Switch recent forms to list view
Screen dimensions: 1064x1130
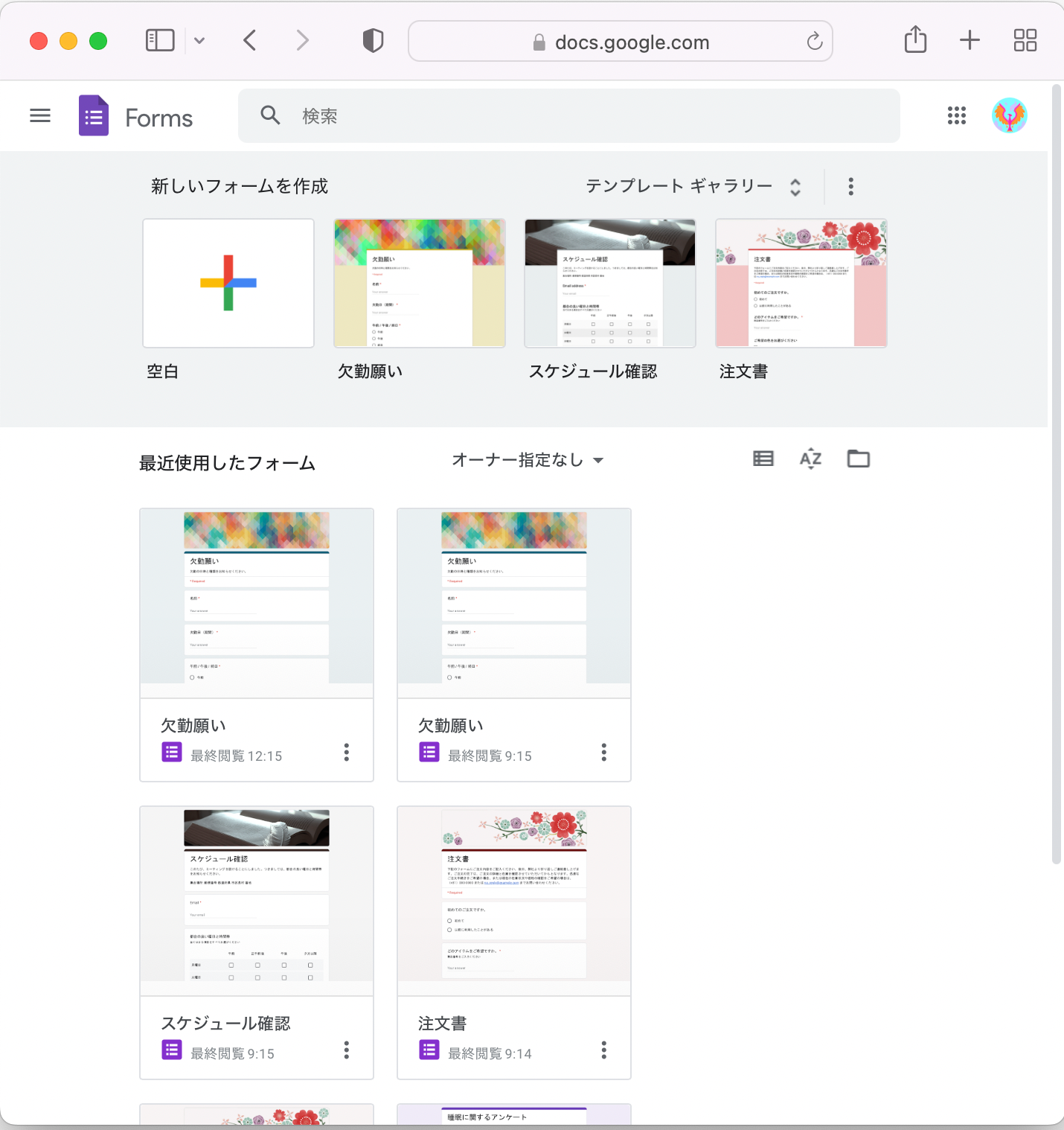(763, 459)
